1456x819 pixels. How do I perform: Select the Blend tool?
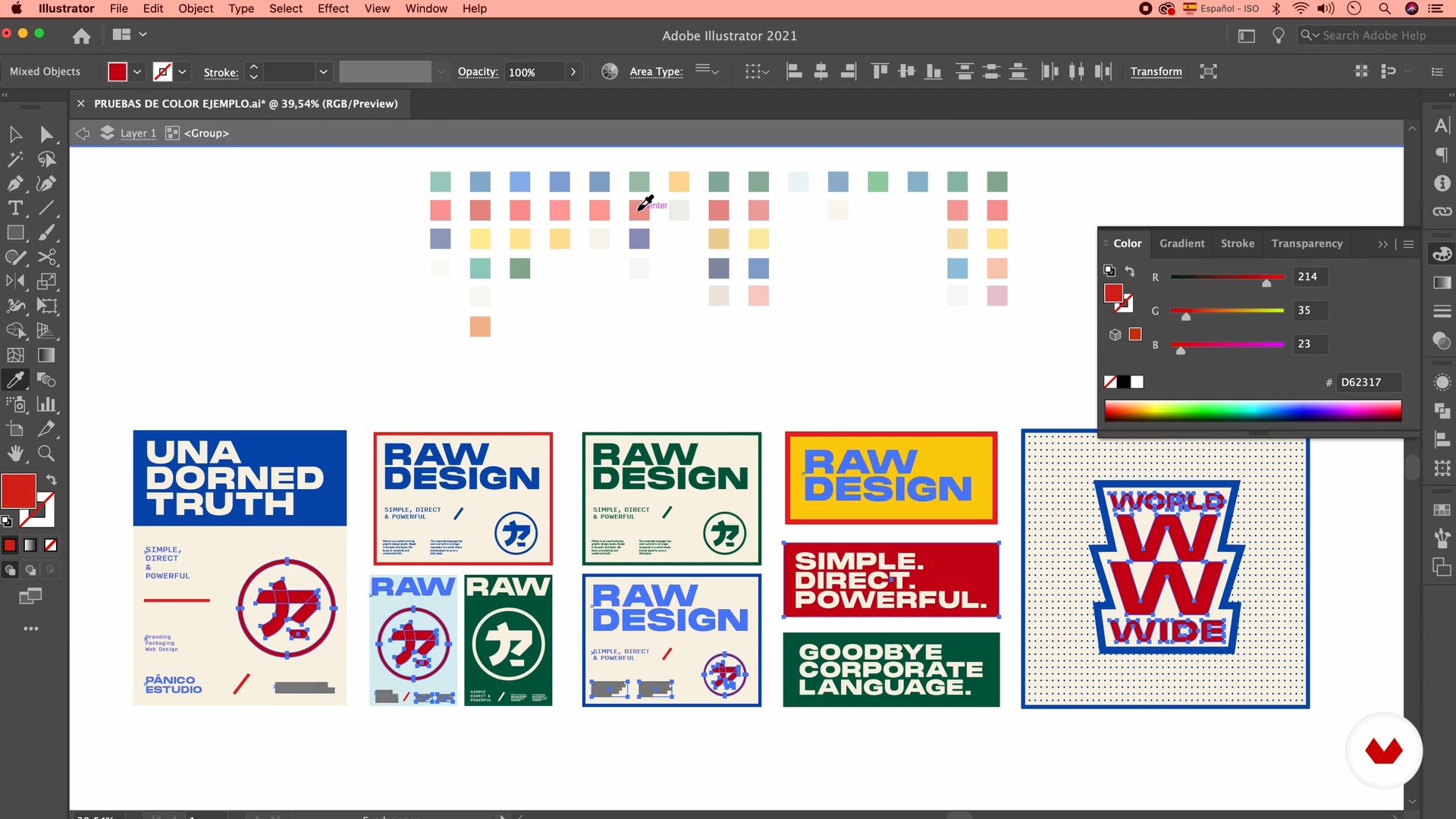pos(46,380)
